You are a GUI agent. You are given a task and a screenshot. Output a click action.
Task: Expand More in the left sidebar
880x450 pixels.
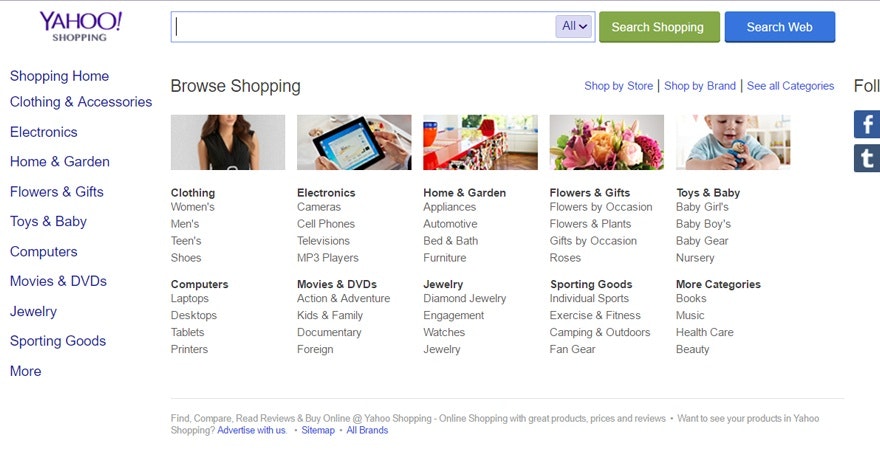26,371
